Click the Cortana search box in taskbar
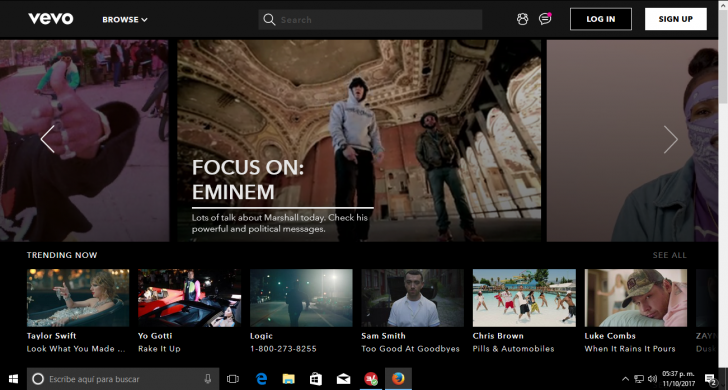The width and height of the screenshot is (728, 390). point(123,379)
